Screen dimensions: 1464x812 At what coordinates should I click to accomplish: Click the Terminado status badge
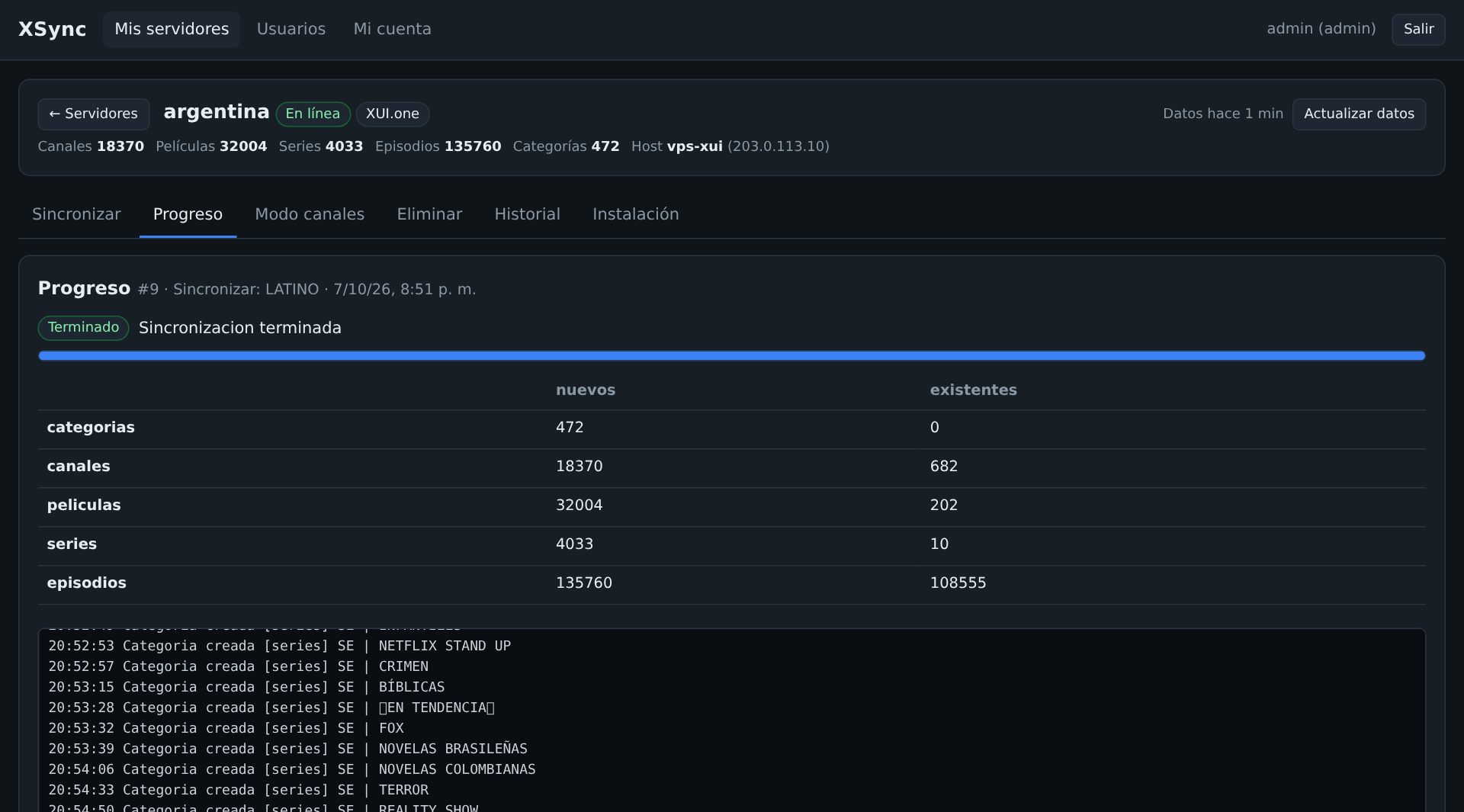(83, 328)
